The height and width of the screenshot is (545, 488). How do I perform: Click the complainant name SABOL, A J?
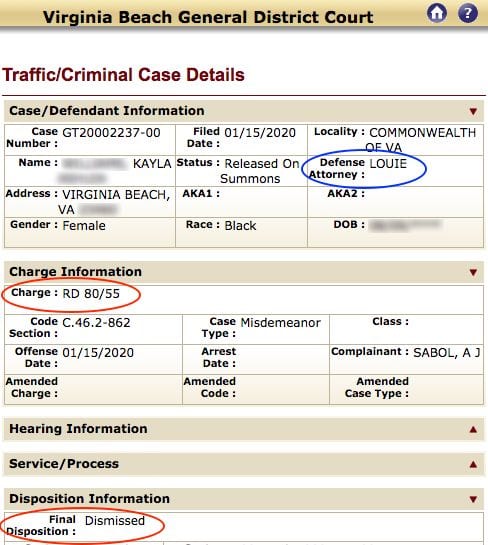pyautogui.click(x=447, y=353)
